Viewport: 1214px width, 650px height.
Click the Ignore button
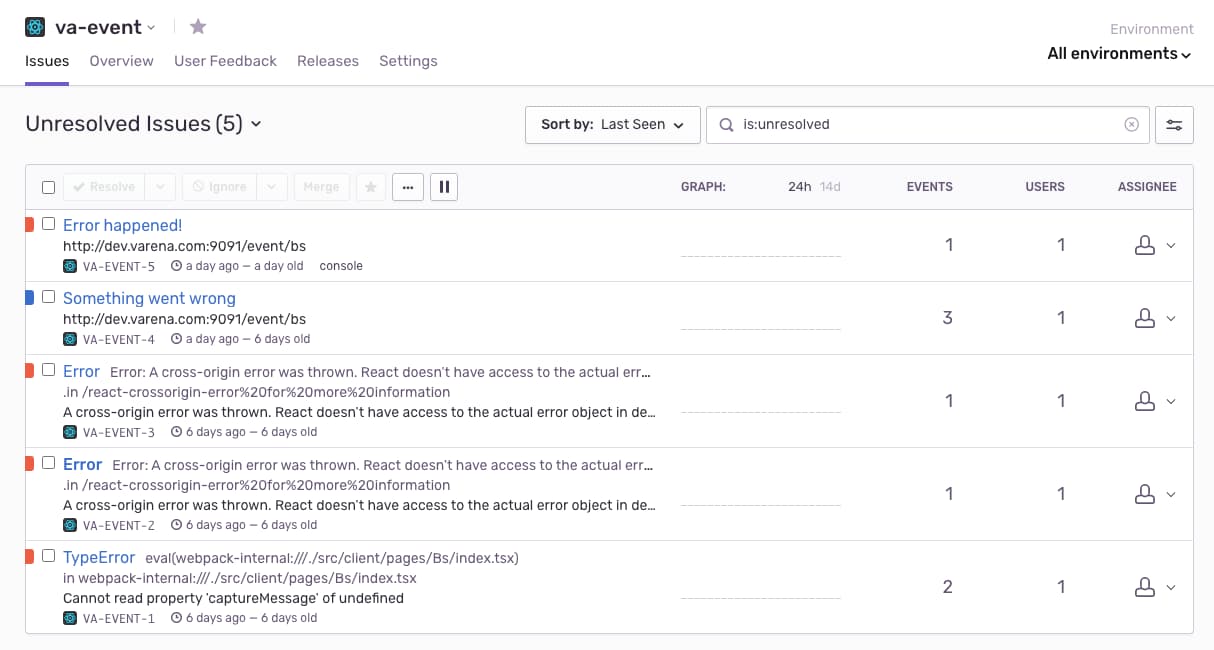coord(219,187)
